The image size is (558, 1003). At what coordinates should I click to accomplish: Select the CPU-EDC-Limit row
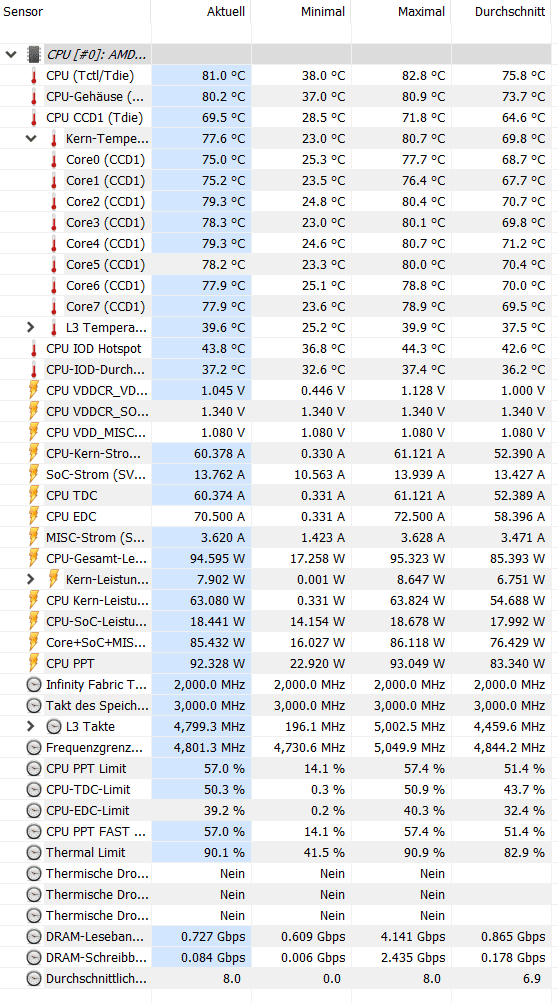click(275, 810)
